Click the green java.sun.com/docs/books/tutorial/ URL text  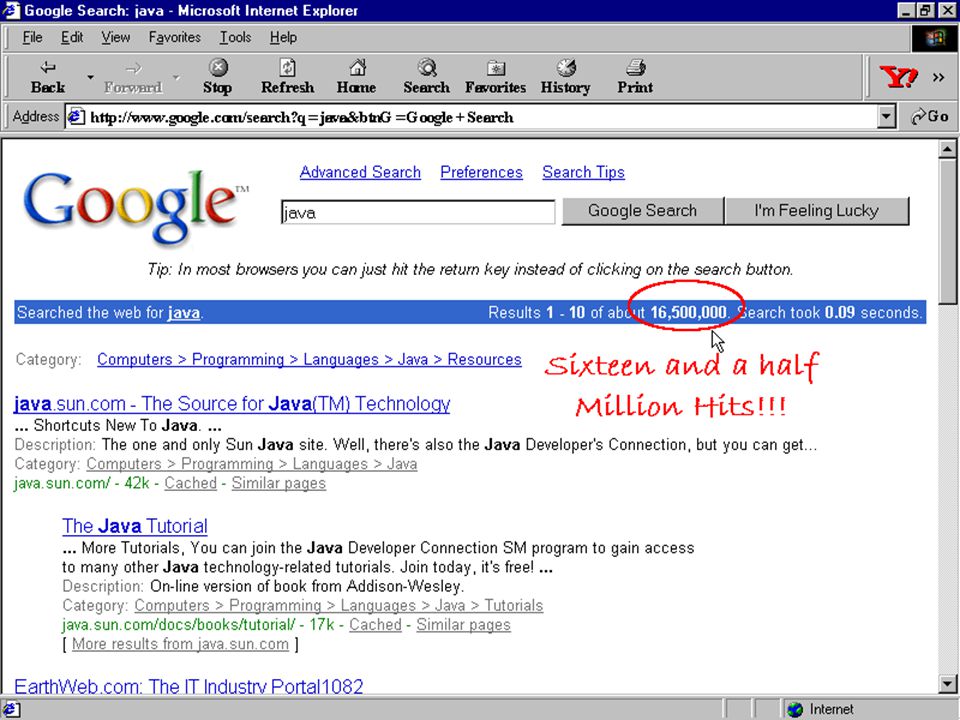(179, 624)
